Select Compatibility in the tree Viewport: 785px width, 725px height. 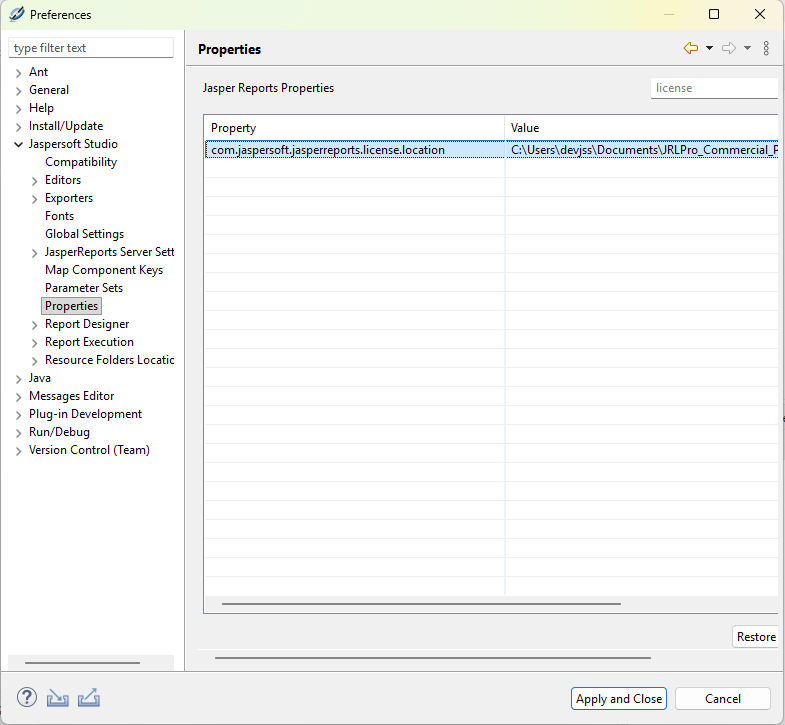(x=81, y=162)
